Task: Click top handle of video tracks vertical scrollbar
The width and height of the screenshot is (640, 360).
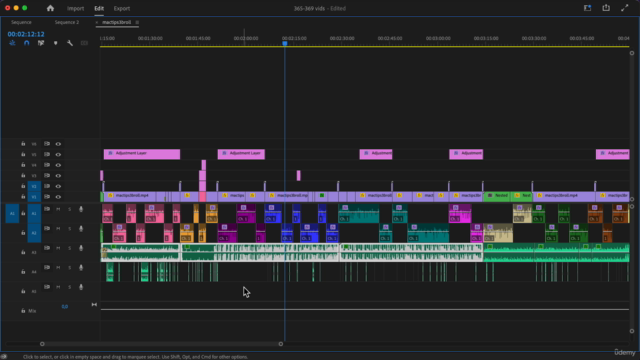Action: (632, 53)
